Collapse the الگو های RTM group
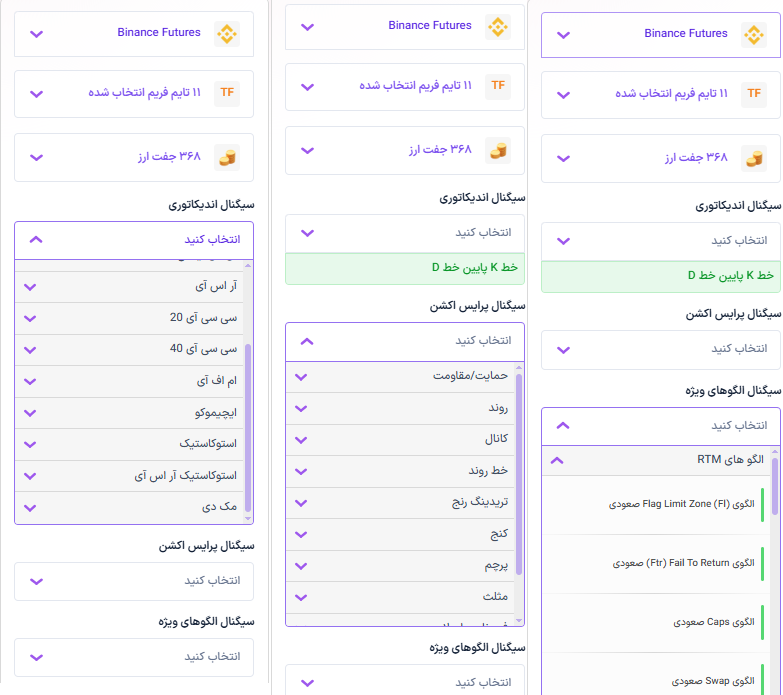 tap(656, 460)
